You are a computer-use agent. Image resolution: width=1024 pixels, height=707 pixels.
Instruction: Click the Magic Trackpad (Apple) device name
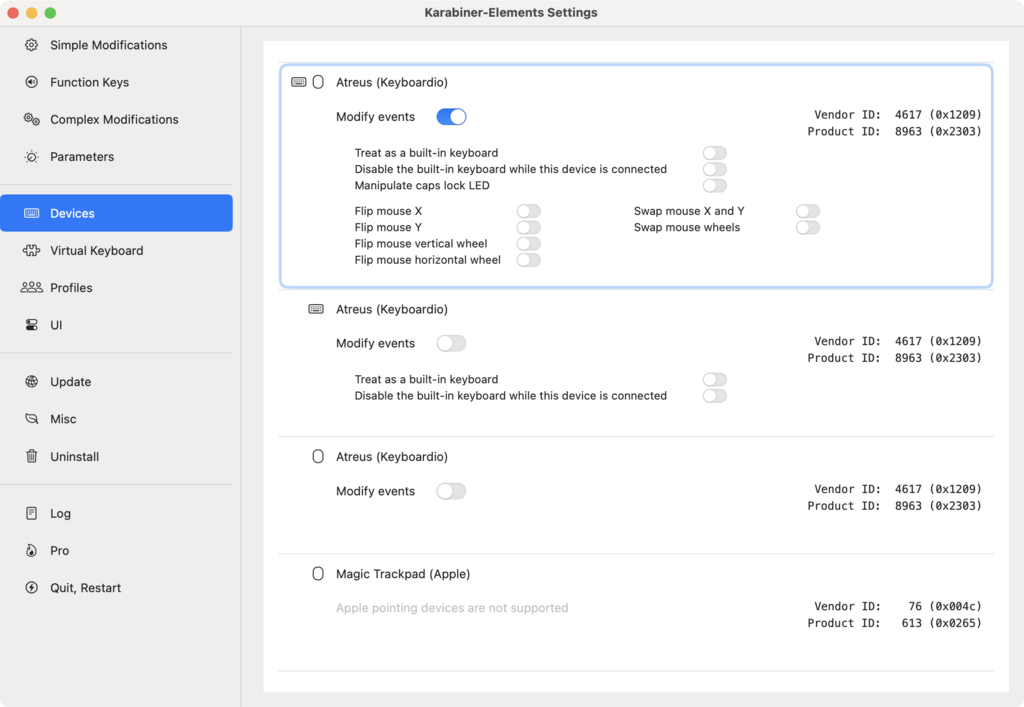click(403, 574)
